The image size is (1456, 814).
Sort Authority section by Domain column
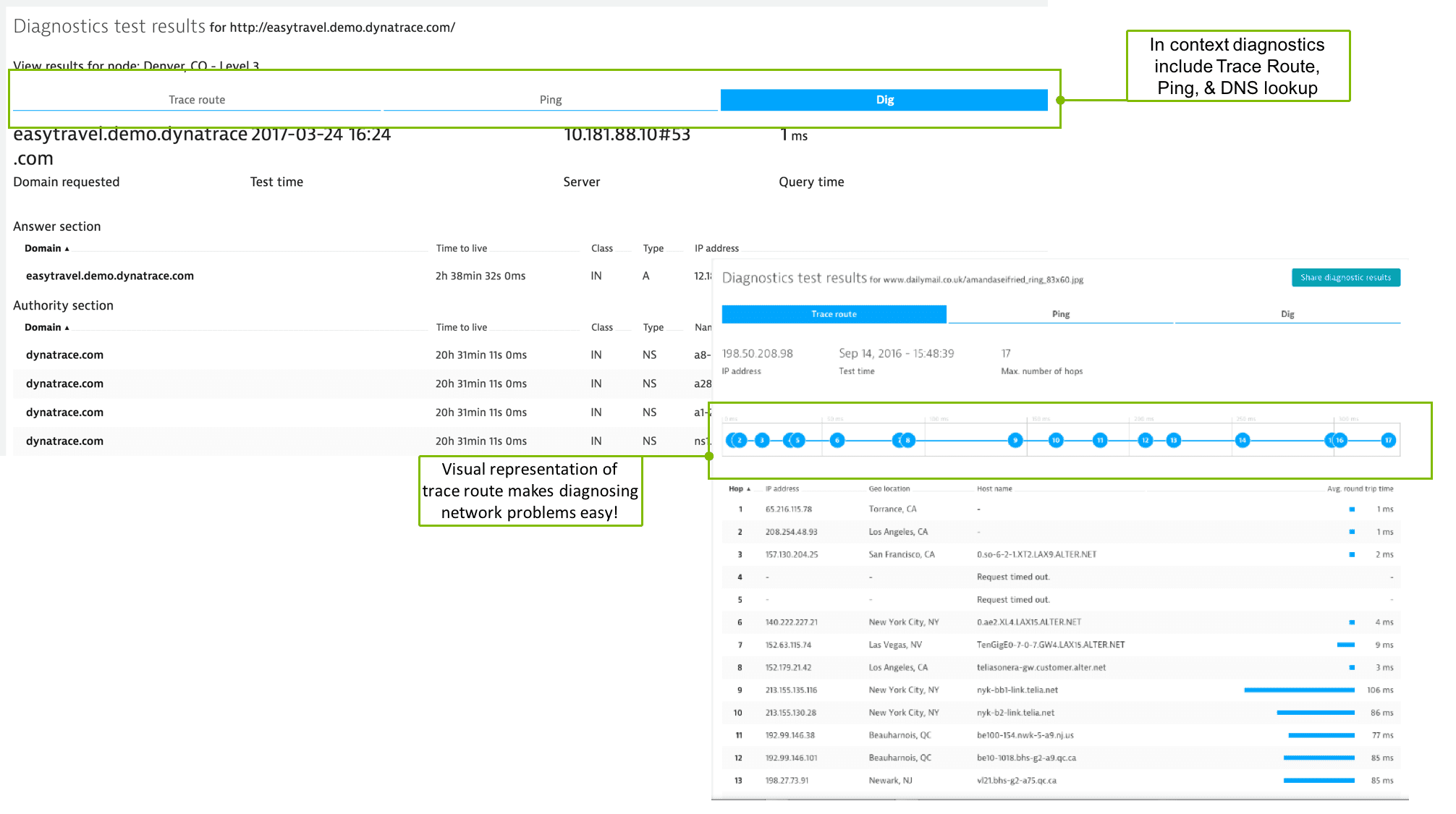tap(47, 327)
